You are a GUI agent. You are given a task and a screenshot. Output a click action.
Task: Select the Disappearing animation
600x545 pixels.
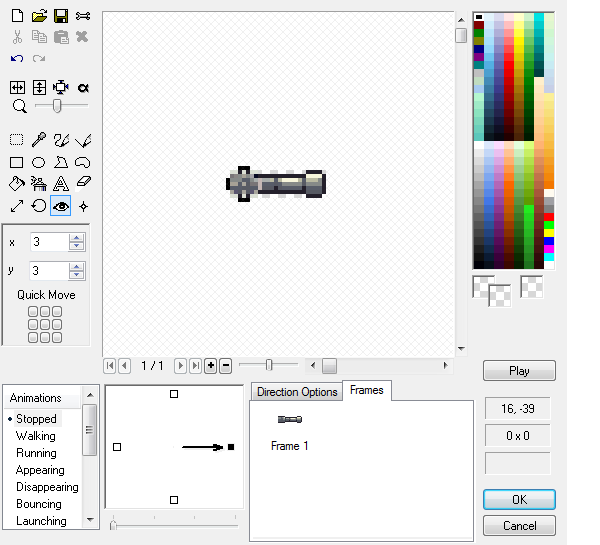point(47,487)
